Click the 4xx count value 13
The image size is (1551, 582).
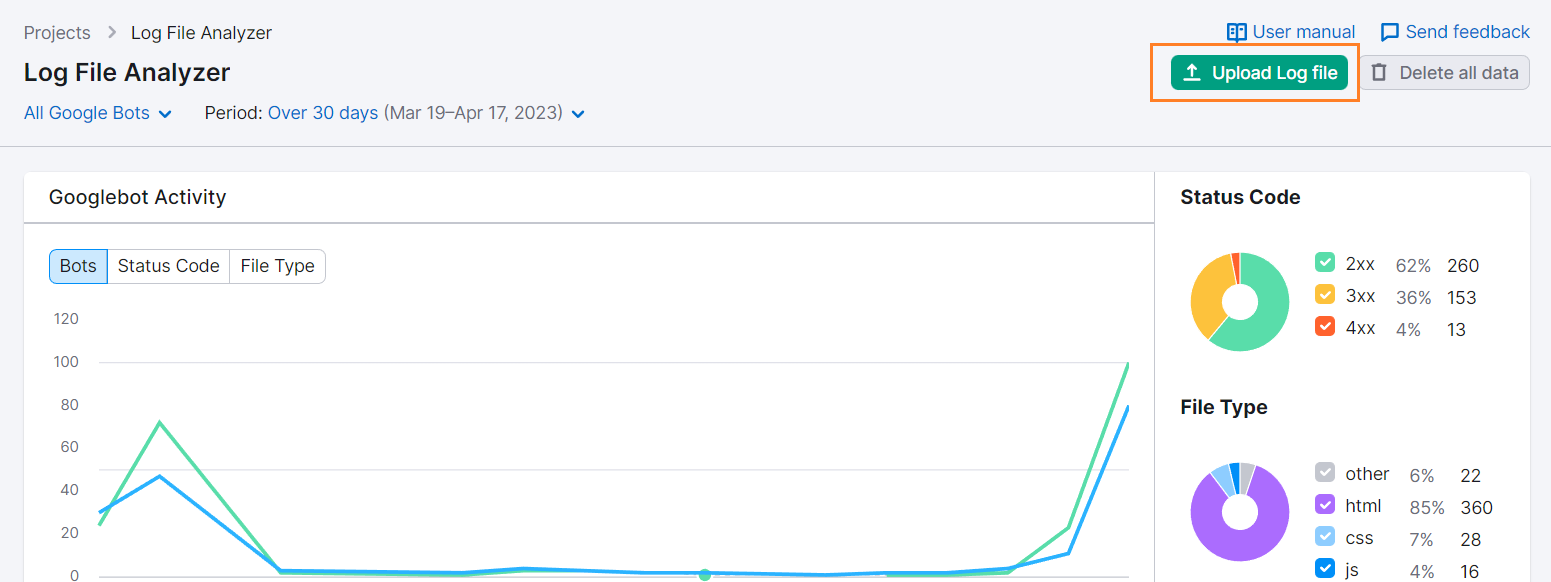point(1456,330)
